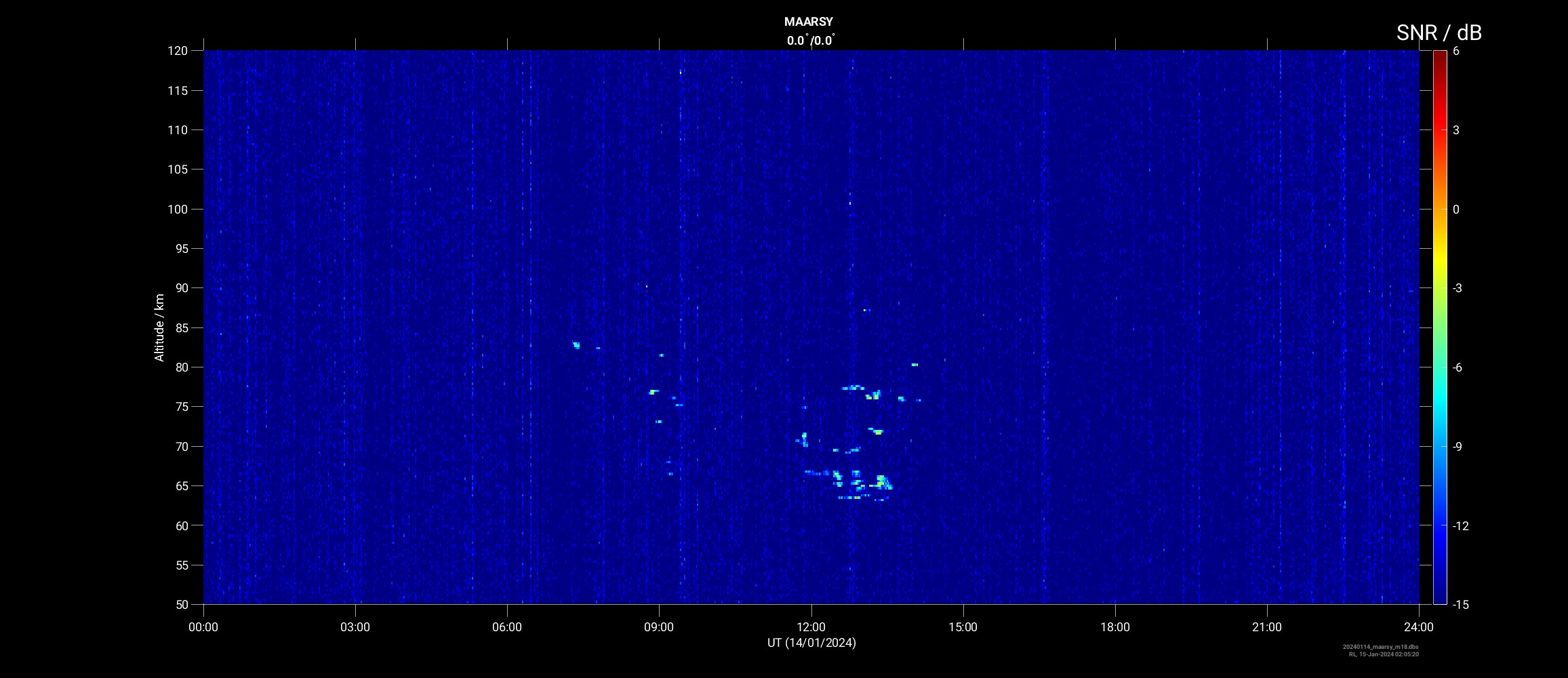This screenshot has width=1568, height=678.
Task: Click the UT (14/01/2024) axis label
Action: pos(811,643)
